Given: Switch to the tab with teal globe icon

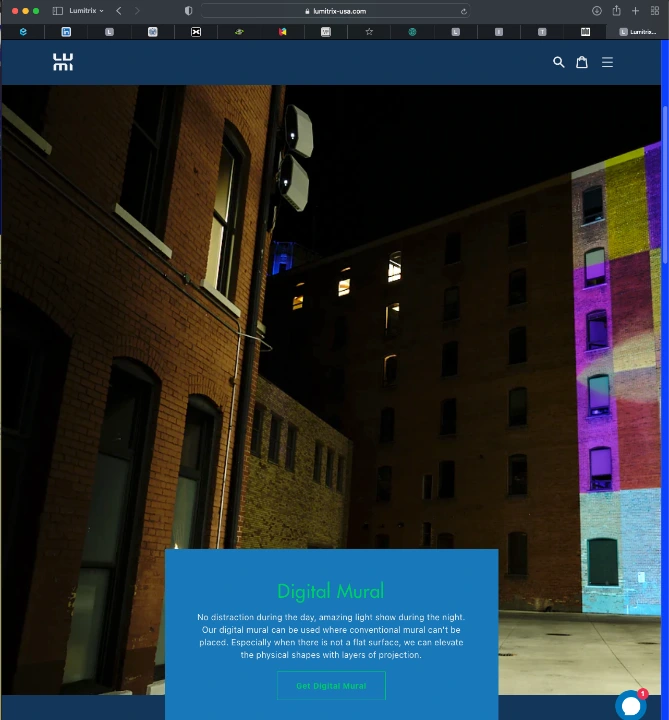Looking at the screenshot, I should tap(412, 32).
